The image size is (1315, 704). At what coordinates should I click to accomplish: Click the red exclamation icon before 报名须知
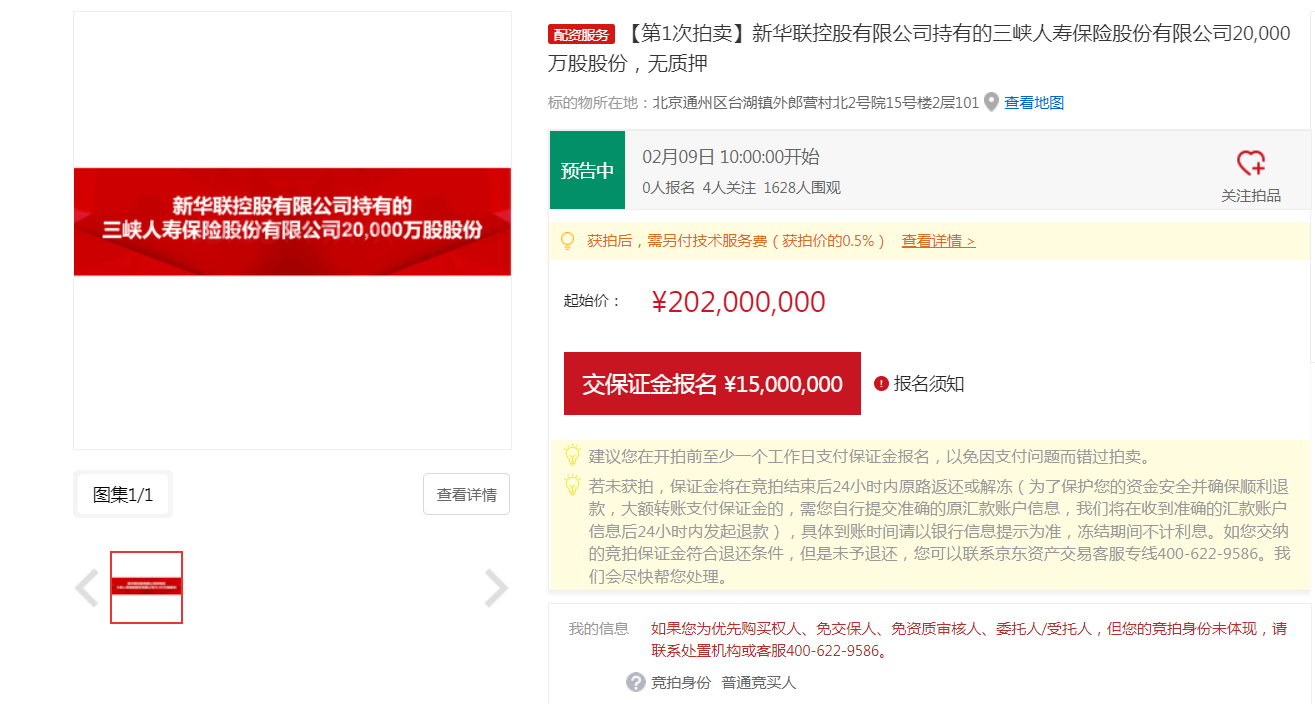(881, 384)
